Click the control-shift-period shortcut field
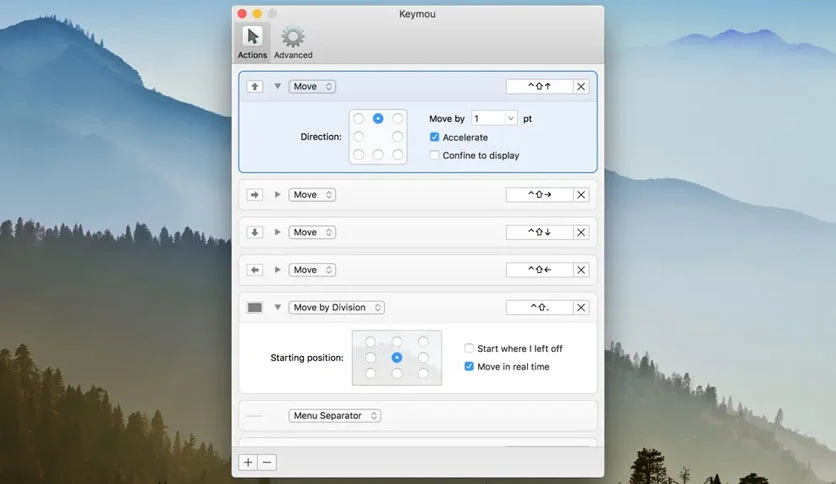This screenshot has height=484, width=836. 539,308
